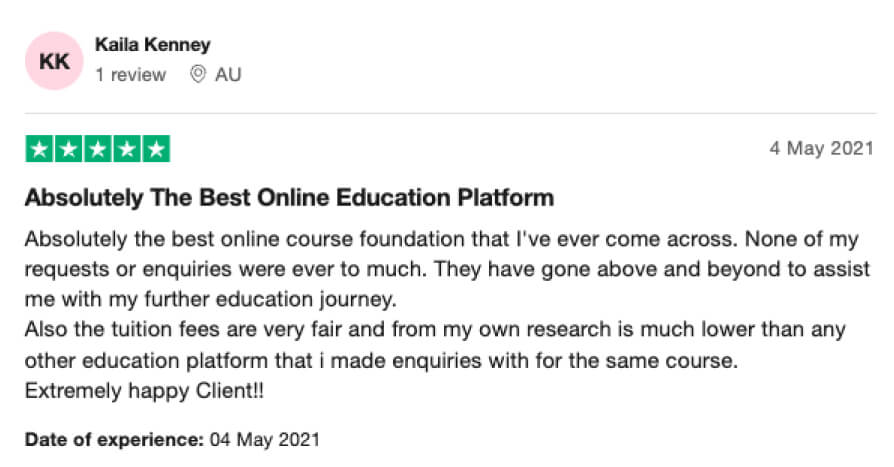The width and height of the screenshot is (894, 467).
Task: Click the 4 May 2021 review date
Action: coord(821,149)
